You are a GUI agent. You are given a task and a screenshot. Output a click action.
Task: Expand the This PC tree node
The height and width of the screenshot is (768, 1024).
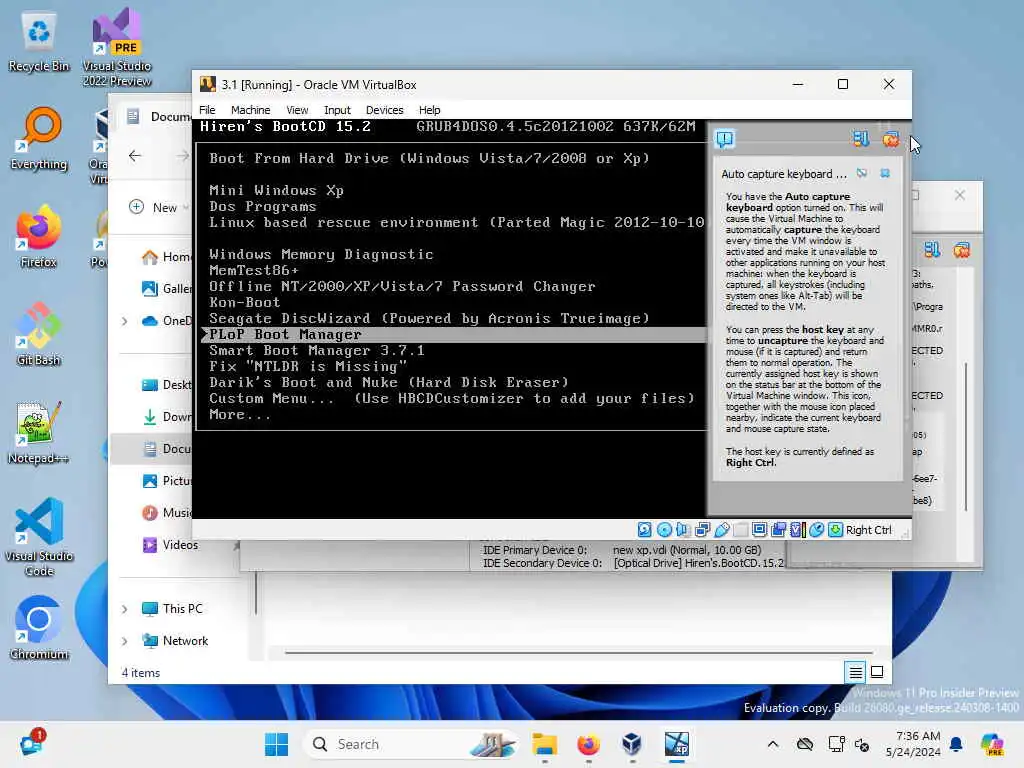[x=125, y=609]
